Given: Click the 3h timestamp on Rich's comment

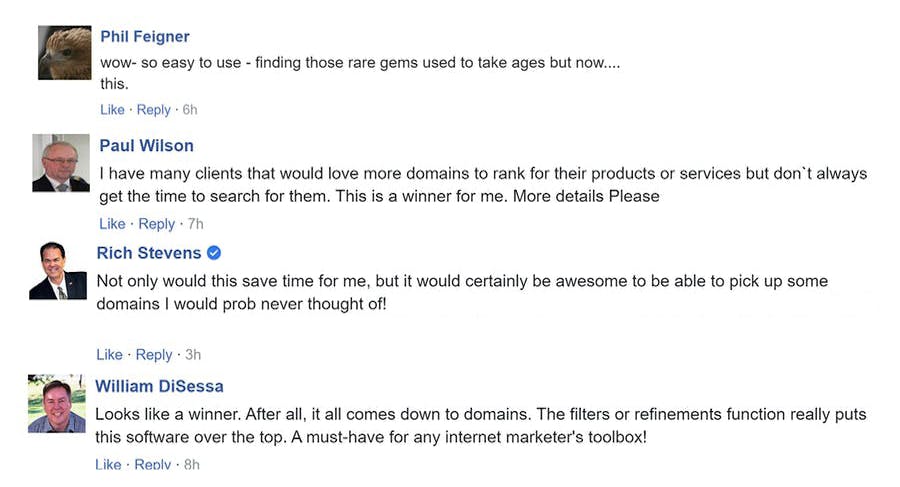Looking at the screenshot, I should click(x=192, y=355).
